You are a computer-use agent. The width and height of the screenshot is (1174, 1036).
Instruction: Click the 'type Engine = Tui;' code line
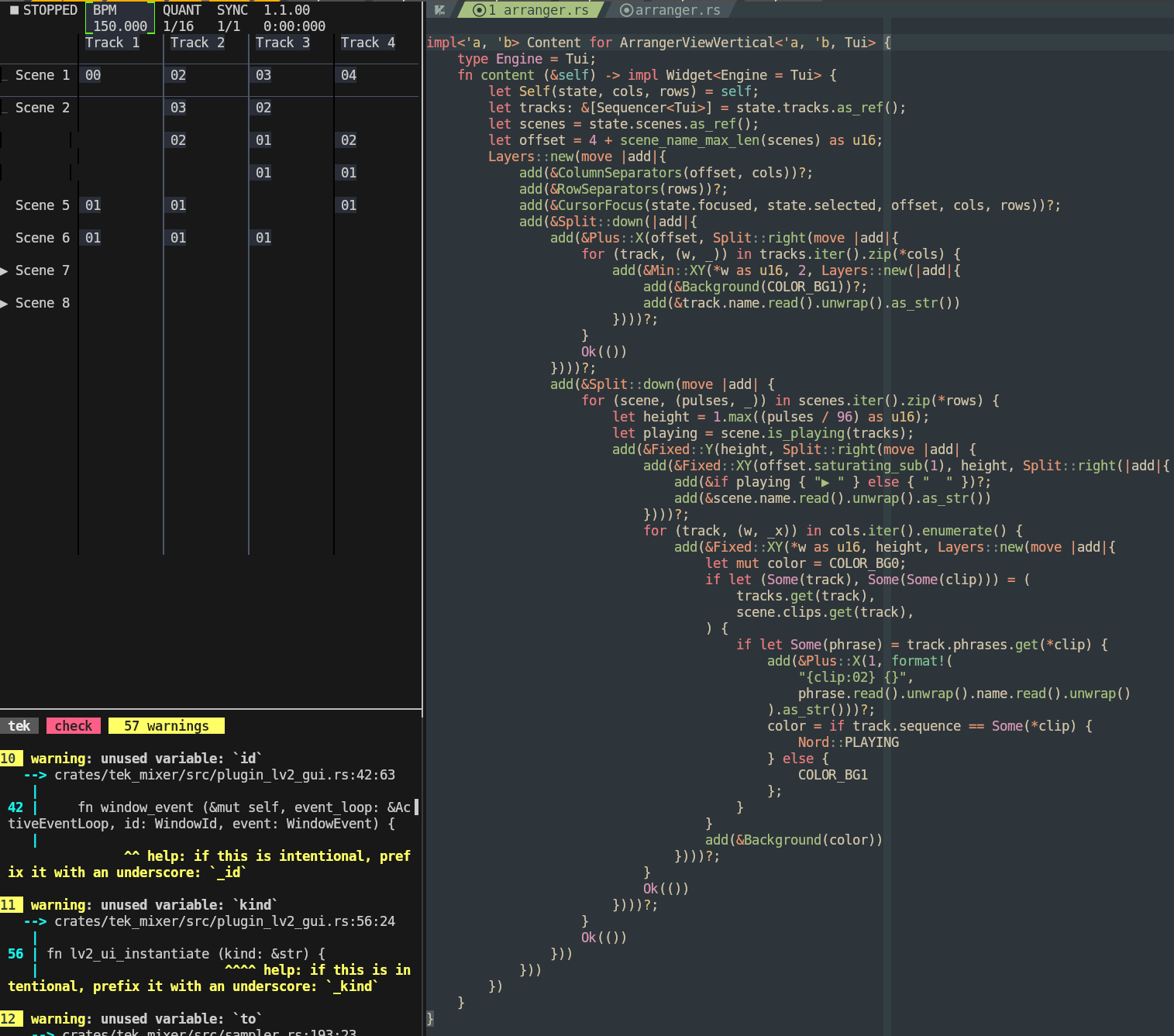(x=527, y=59)
